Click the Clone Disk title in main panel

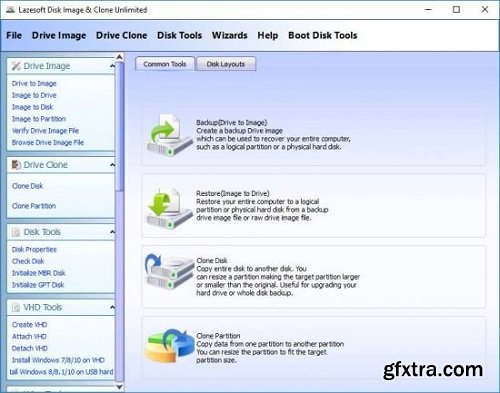coord(212,260)
